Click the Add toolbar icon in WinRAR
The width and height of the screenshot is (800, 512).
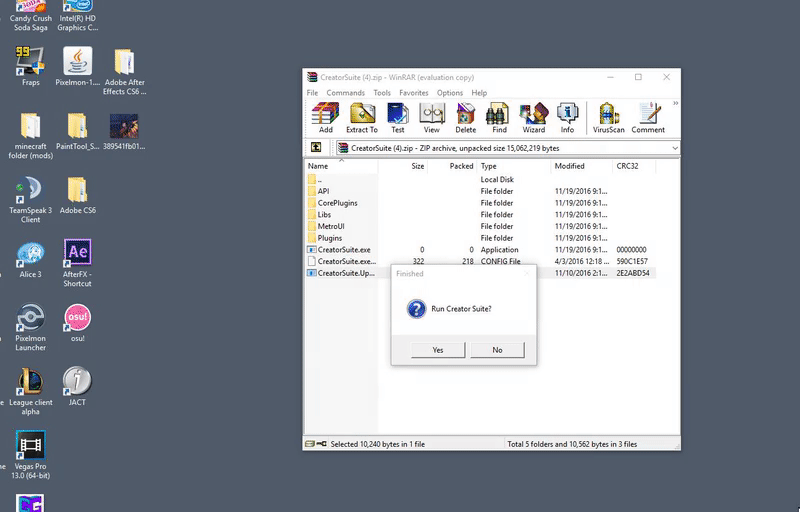click(x=326, y=118)
